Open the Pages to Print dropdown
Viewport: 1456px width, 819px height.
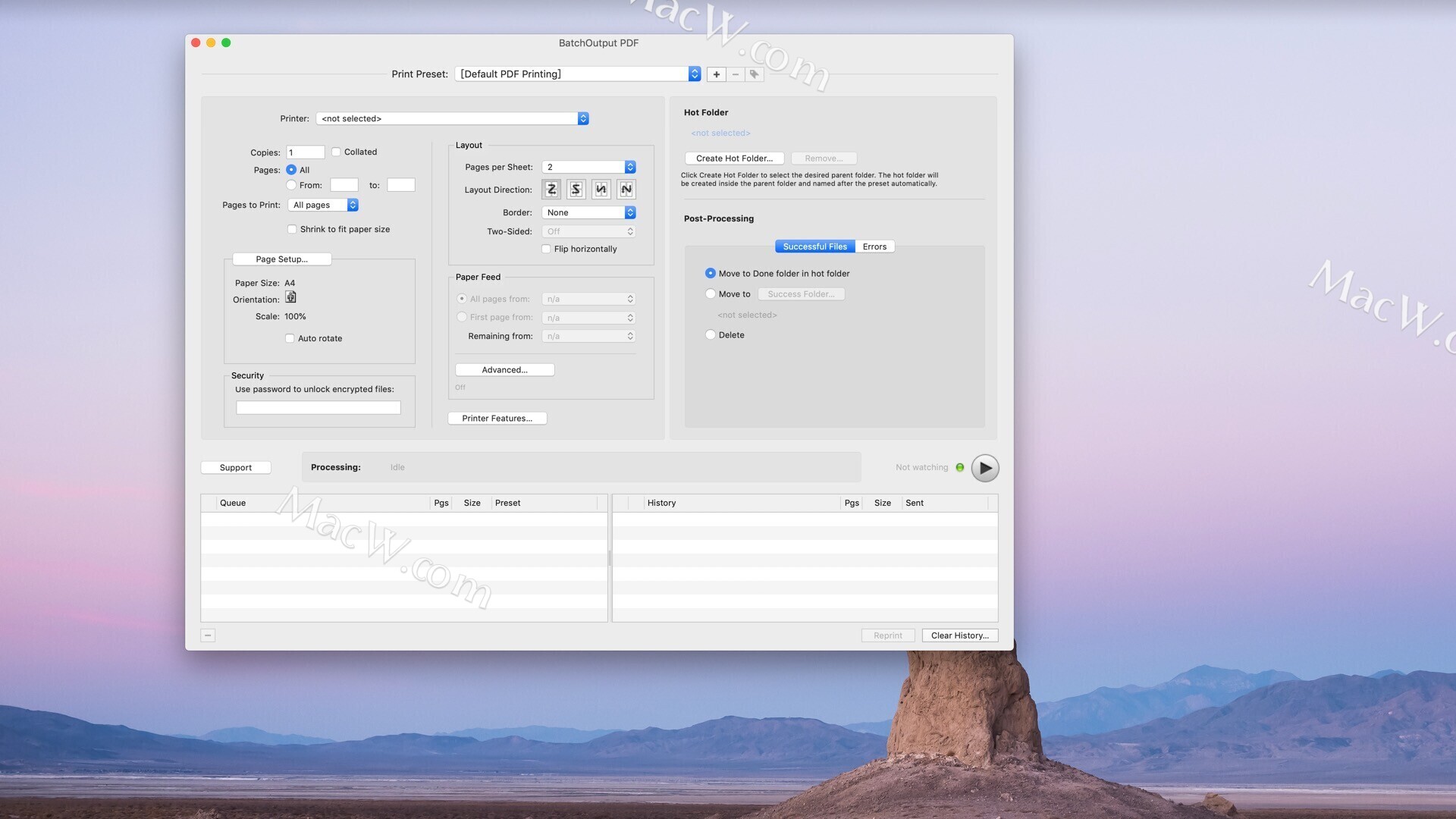(x=323, y=205)
